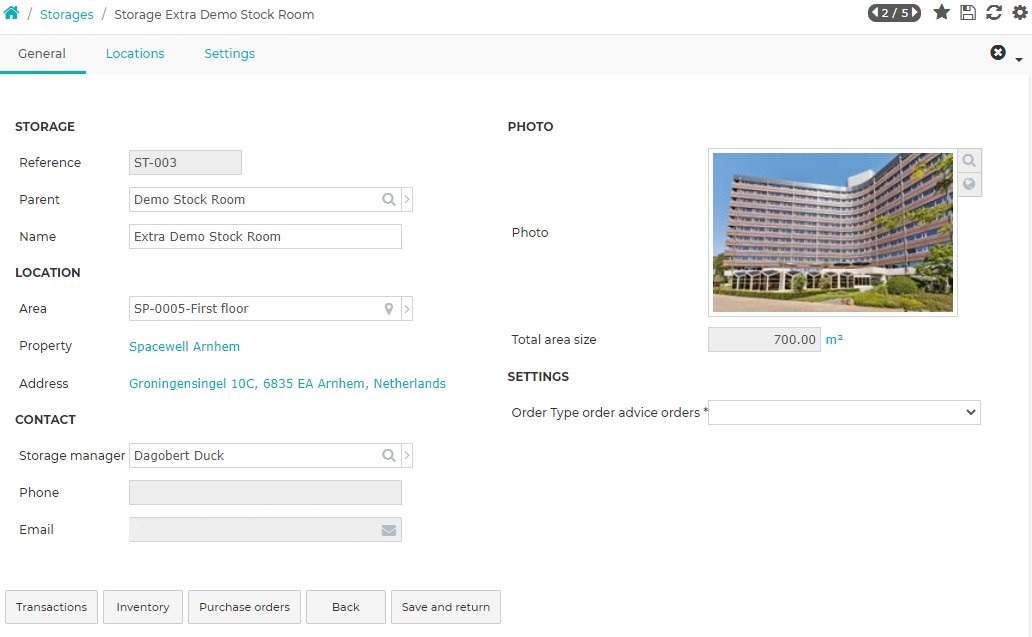Mark storage as favorite with star icon
The width and height of the screenshot is (1032, 637).
(942, 13)
